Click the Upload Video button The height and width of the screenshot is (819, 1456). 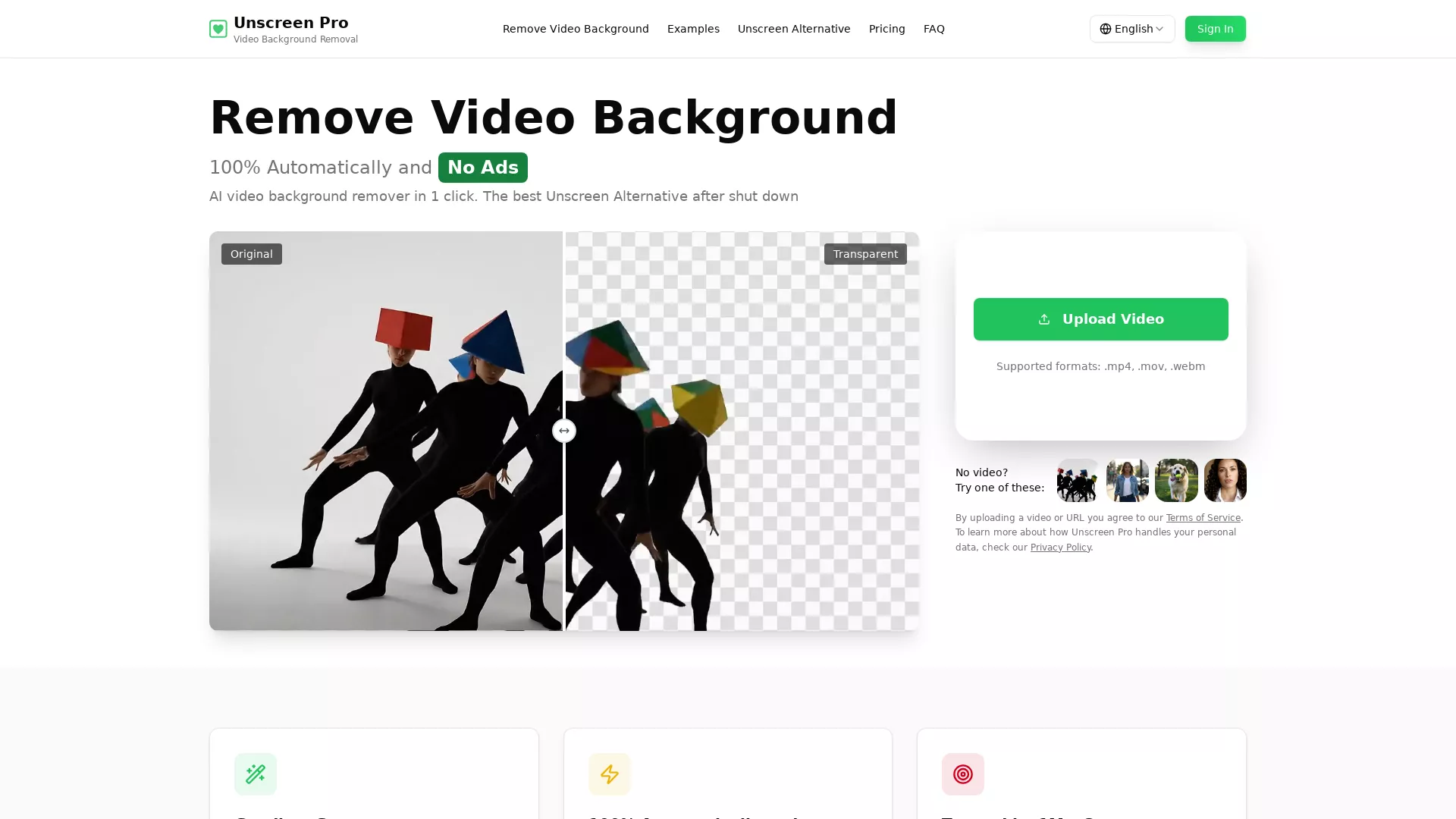pos(1100,318)
